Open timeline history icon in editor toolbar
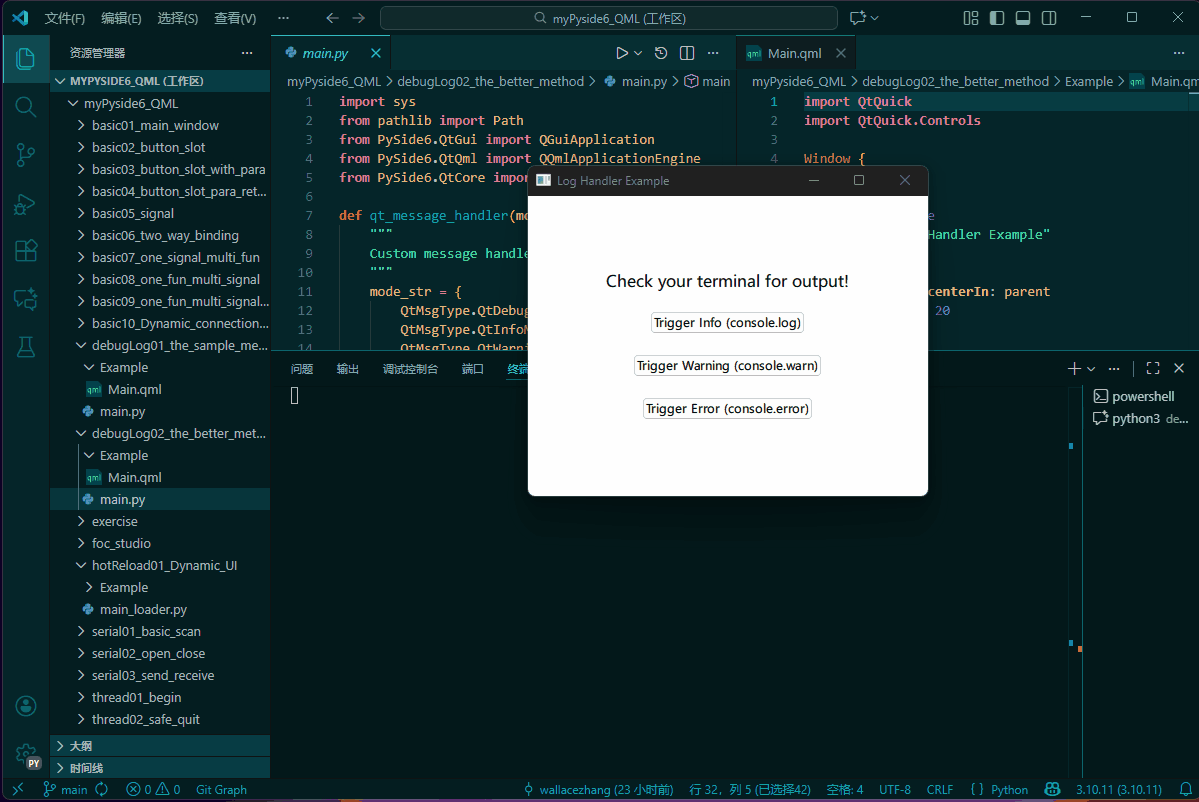The height and width of the screenshot is (802, 1199). (x=661, y=53)
